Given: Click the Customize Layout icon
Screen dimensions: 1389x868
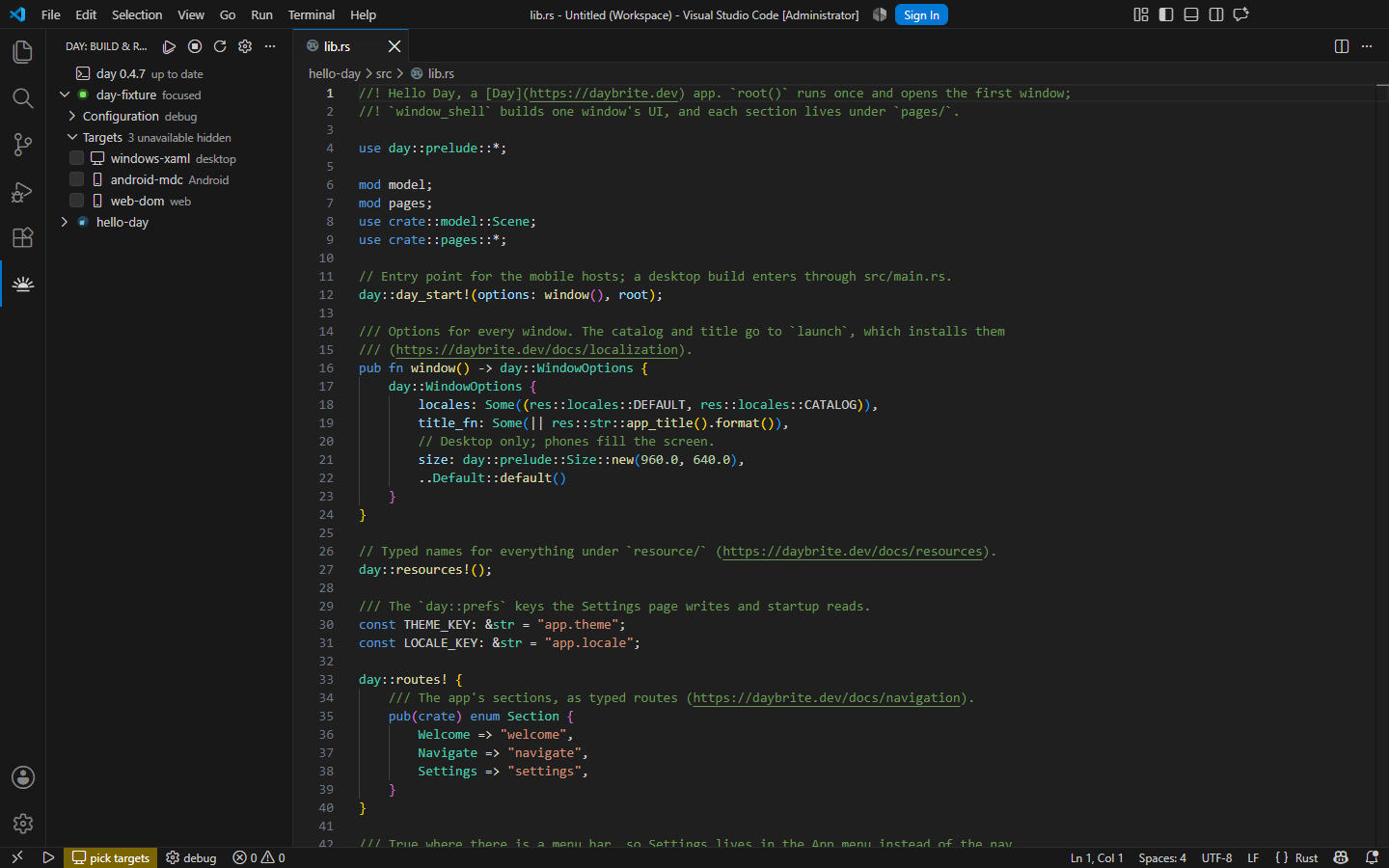Looking at the screenshot, I should point(1141,14).
